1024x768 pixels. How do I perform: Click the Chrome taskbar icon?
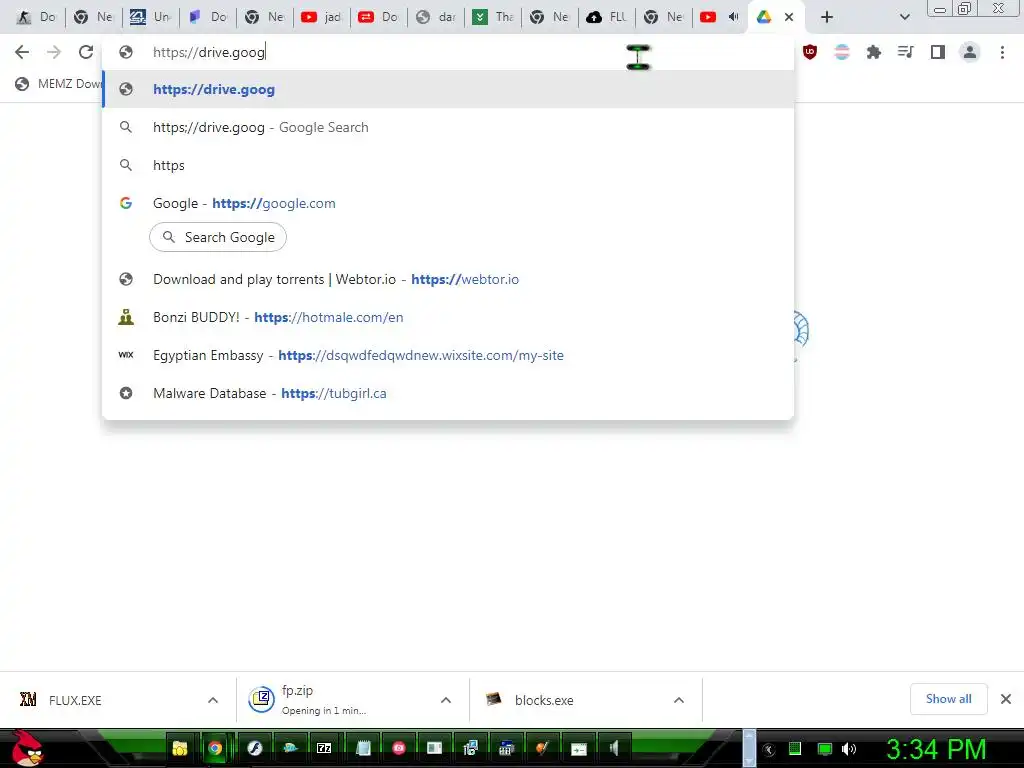[x=215, y=748]
